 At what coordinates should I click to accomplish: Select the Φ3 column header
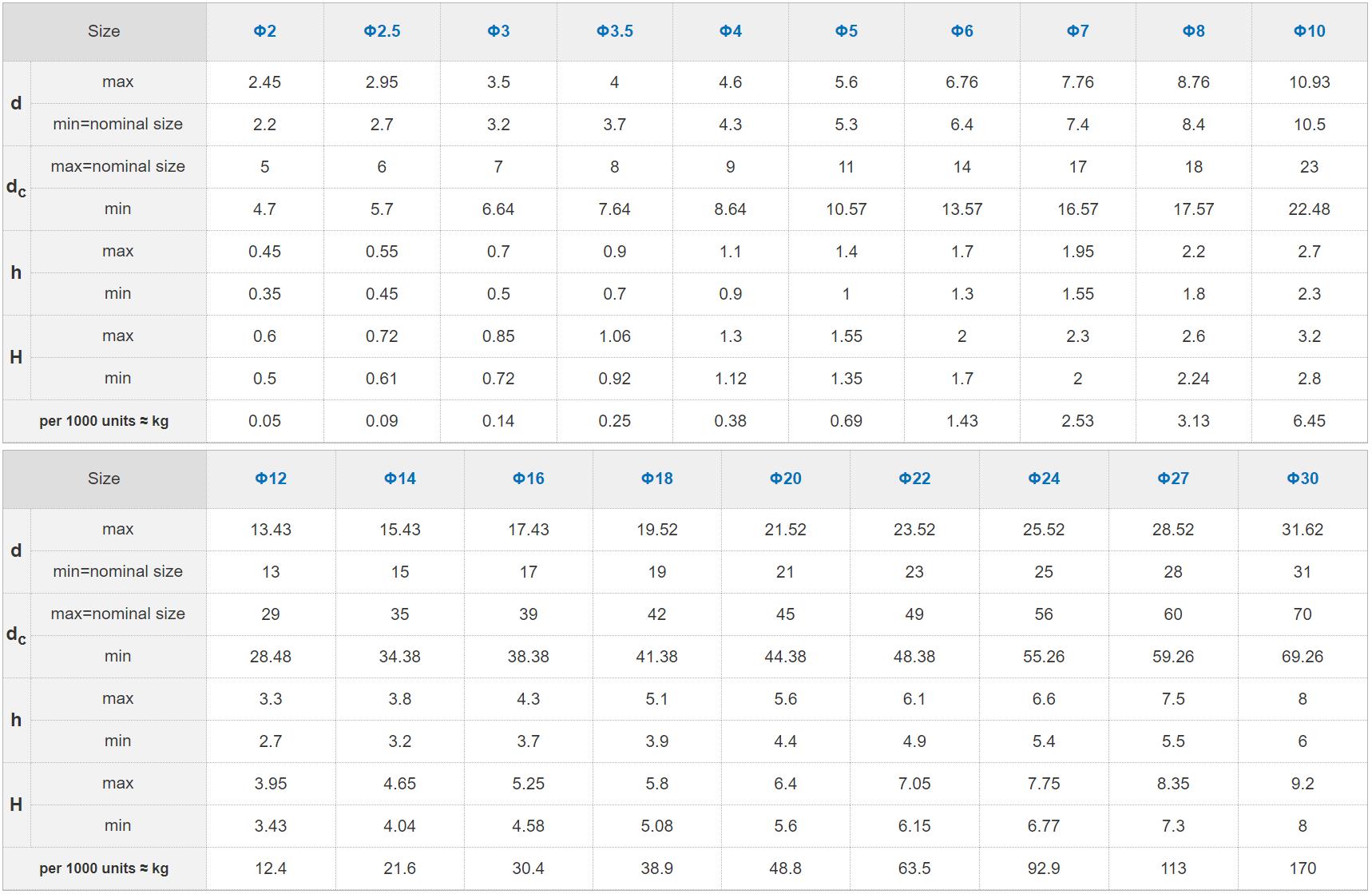[498, 31]
